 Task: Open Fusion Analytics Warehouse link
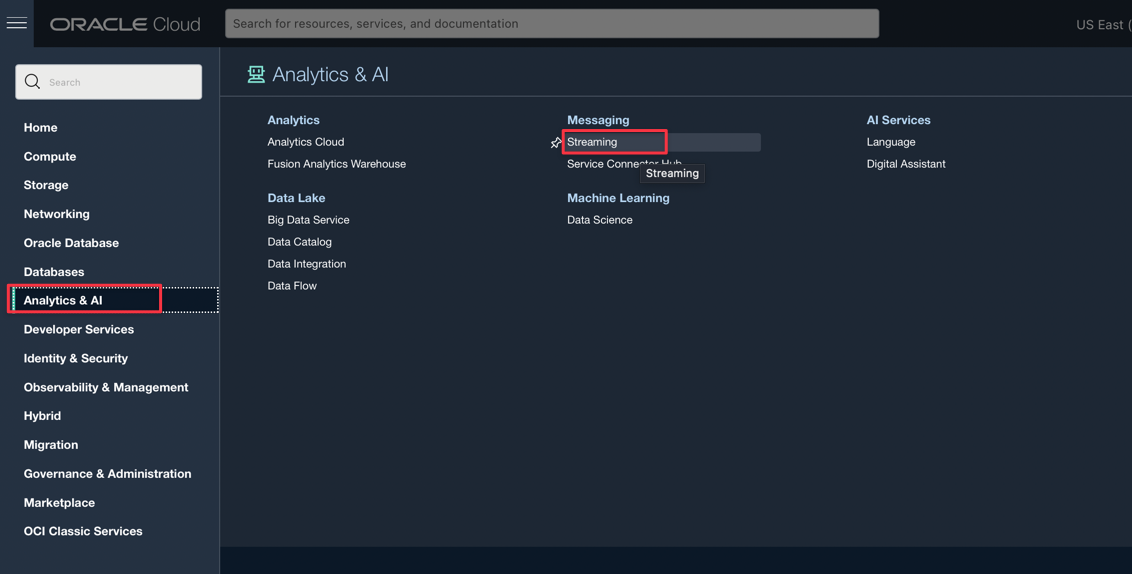(336, 164)
